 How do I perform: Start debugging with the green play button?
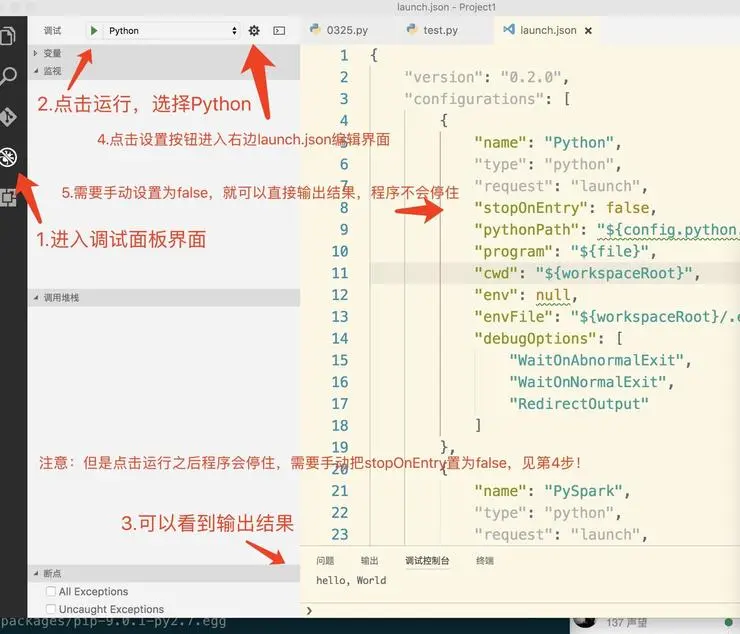[93, 31]
